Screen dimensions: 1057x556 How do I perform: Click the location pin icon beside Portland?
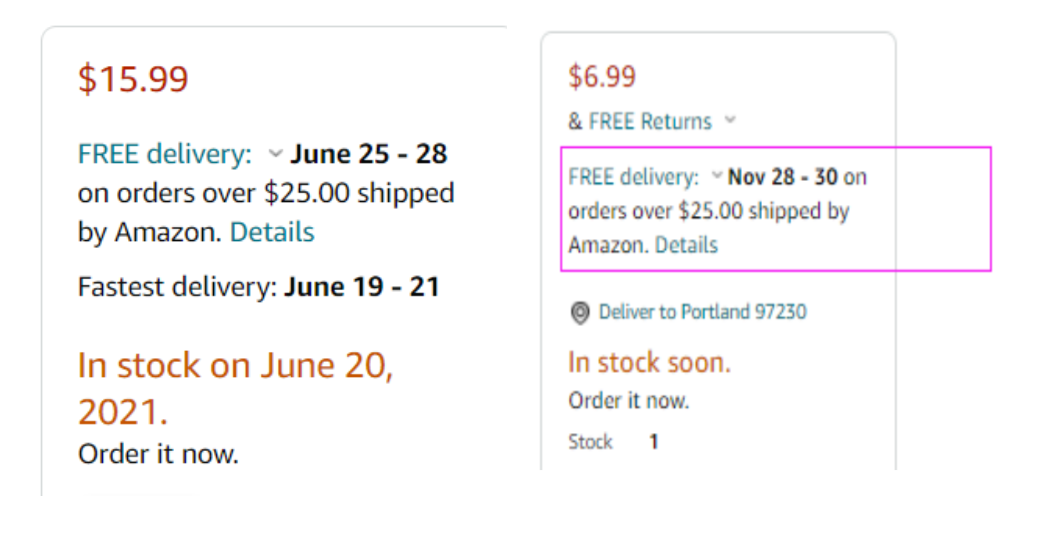579,313
